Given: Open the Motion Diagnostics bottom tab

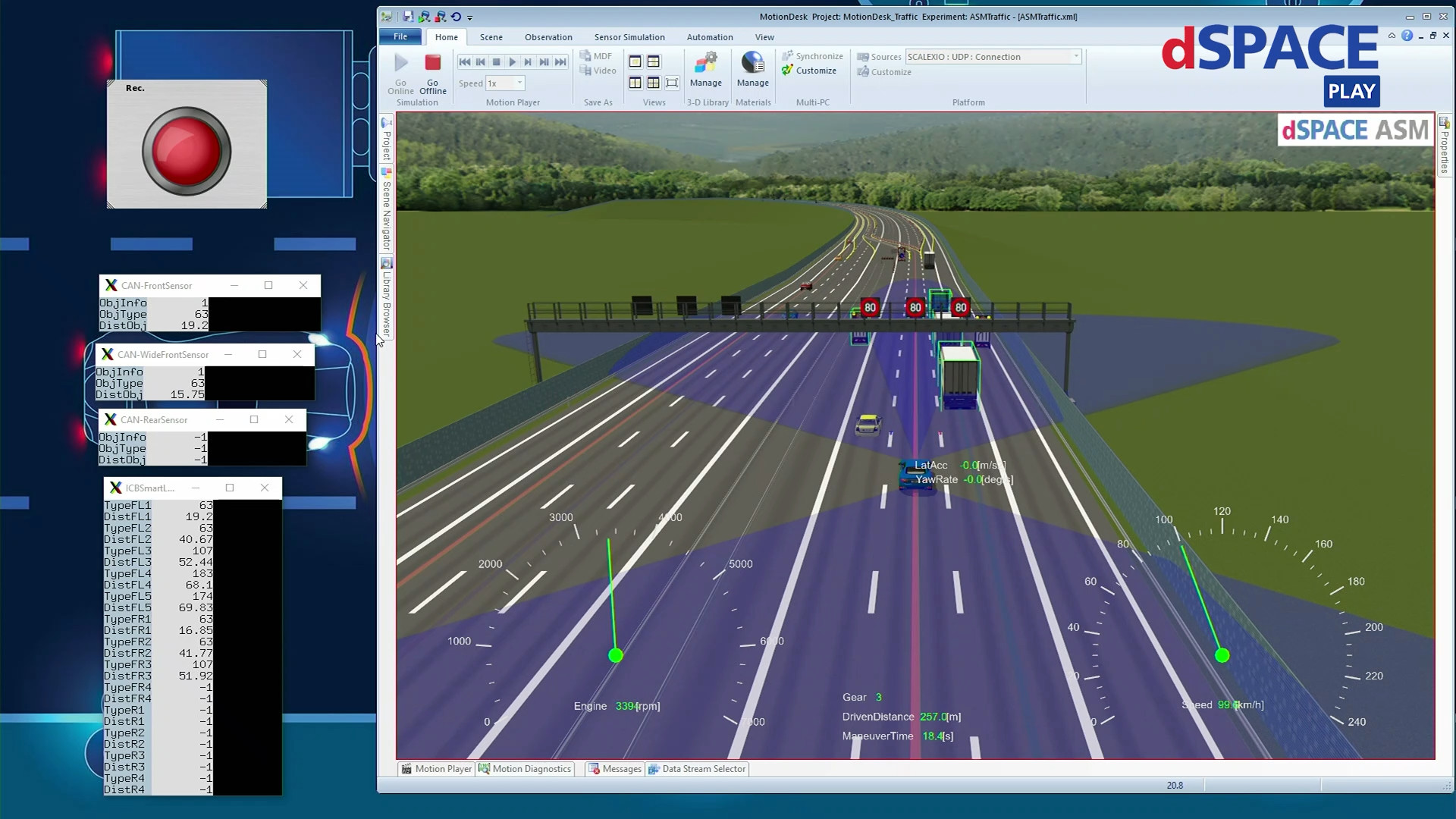Looking at the screenshot, I should [x=525, y=769].
